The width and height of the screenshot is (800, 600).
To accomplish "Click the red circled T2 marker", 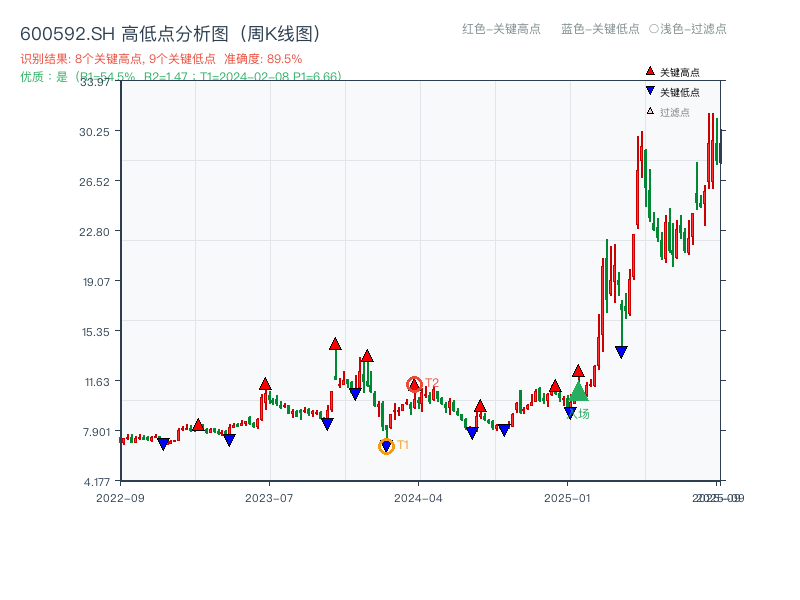I will pyautogui.click(x=414, y=382).
